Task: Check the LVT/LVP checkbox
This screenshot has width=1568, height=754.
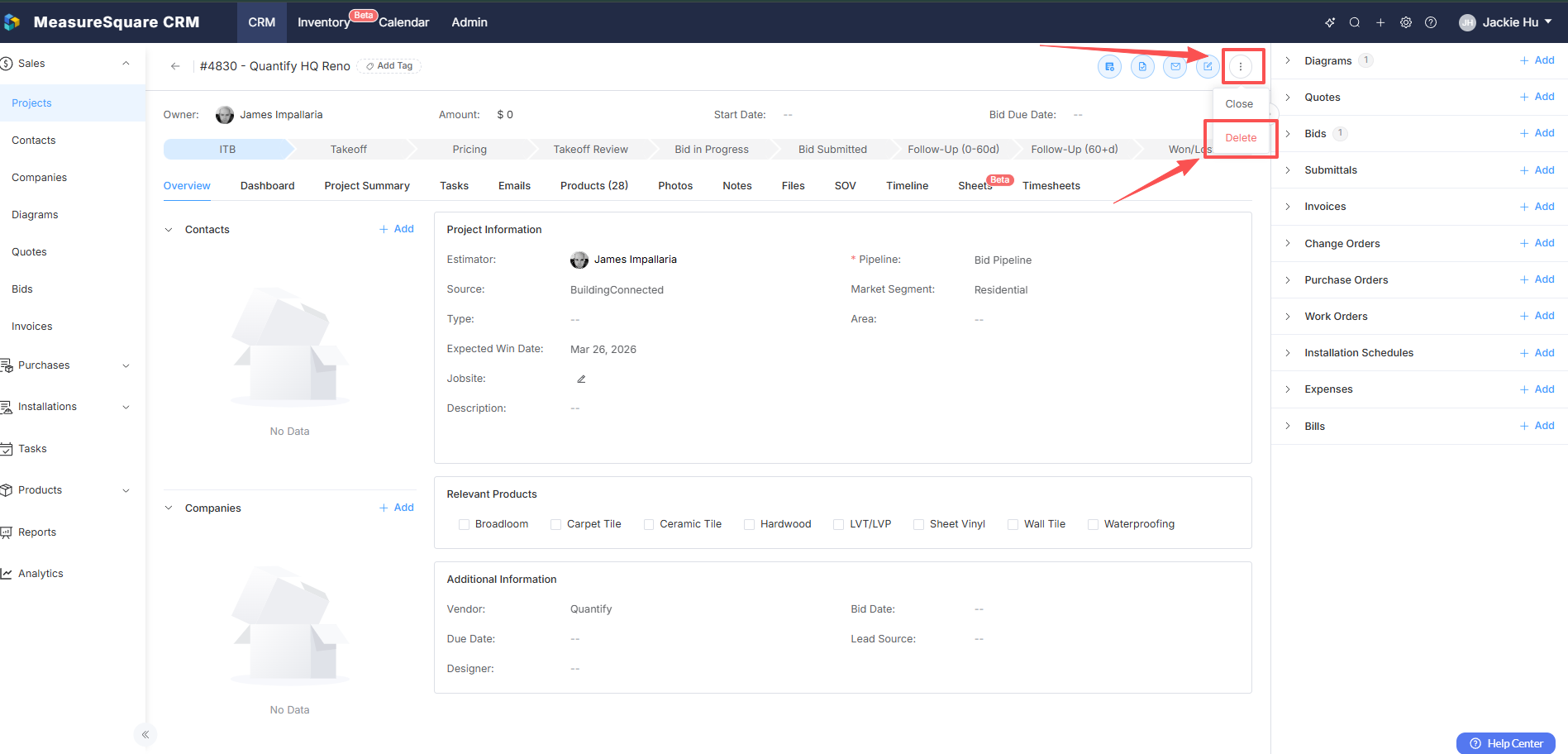Action: coord(838,524)
